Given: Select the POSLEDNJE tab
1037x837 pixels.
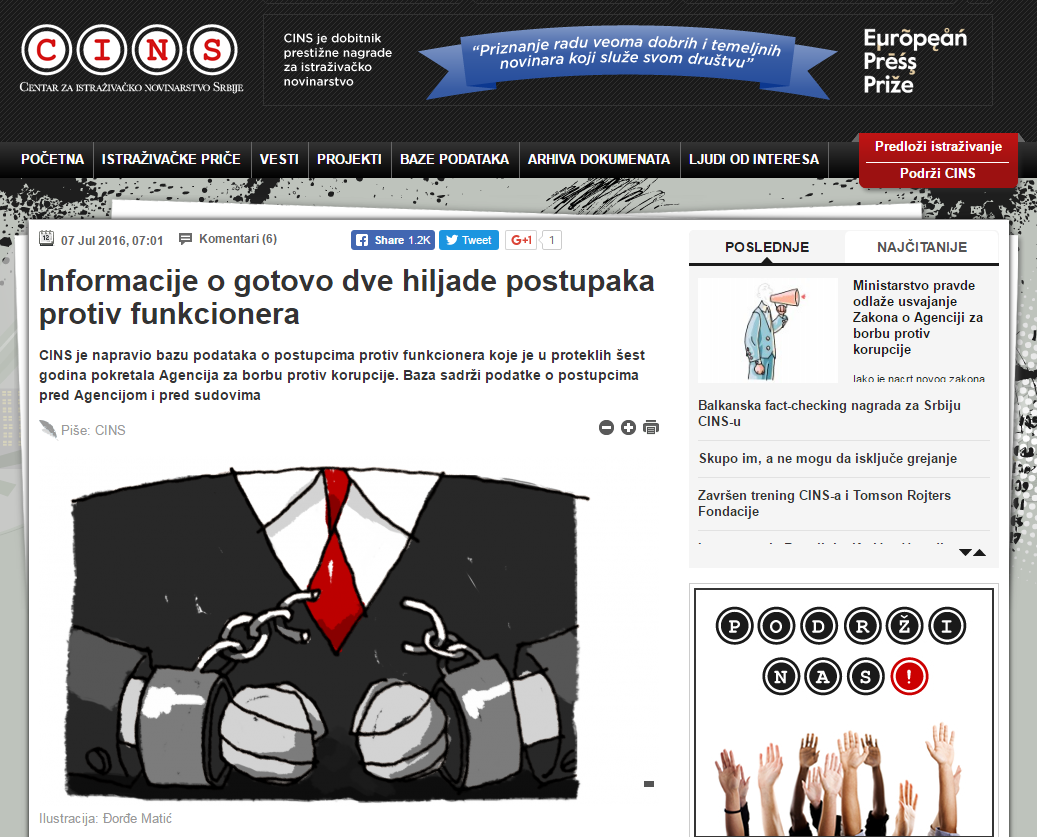Looking at the screenshot, I should tap(767, 247).
